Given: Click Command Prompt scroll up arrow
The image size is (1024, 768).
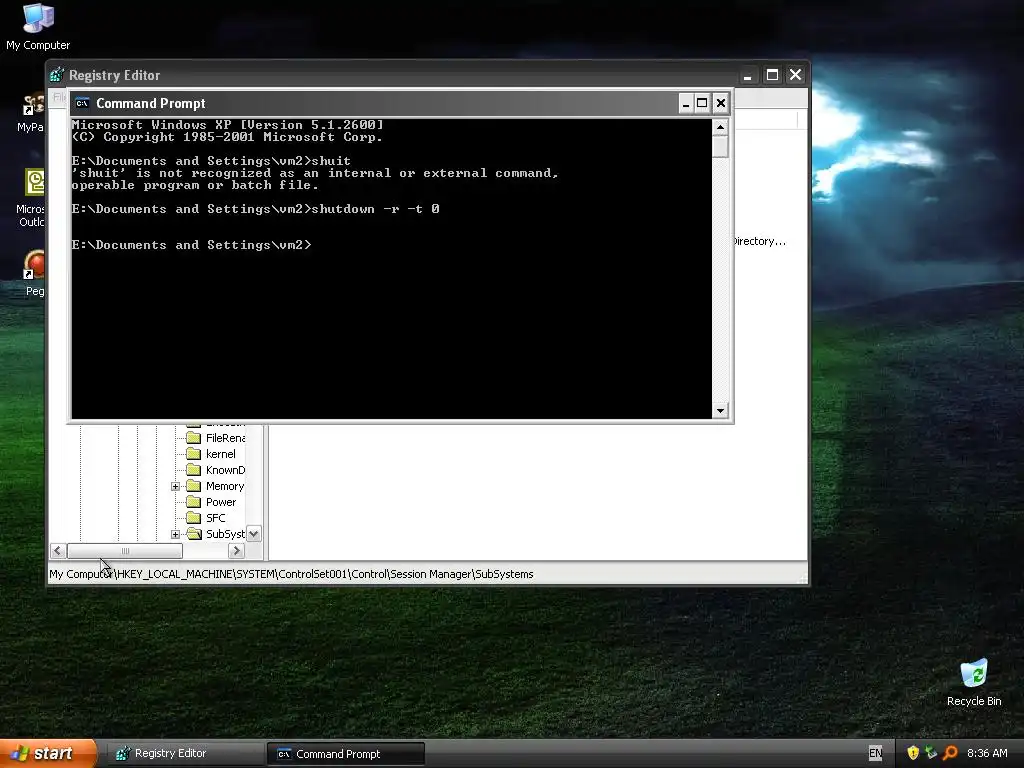Looking at the screenshot, I should 720,127.
